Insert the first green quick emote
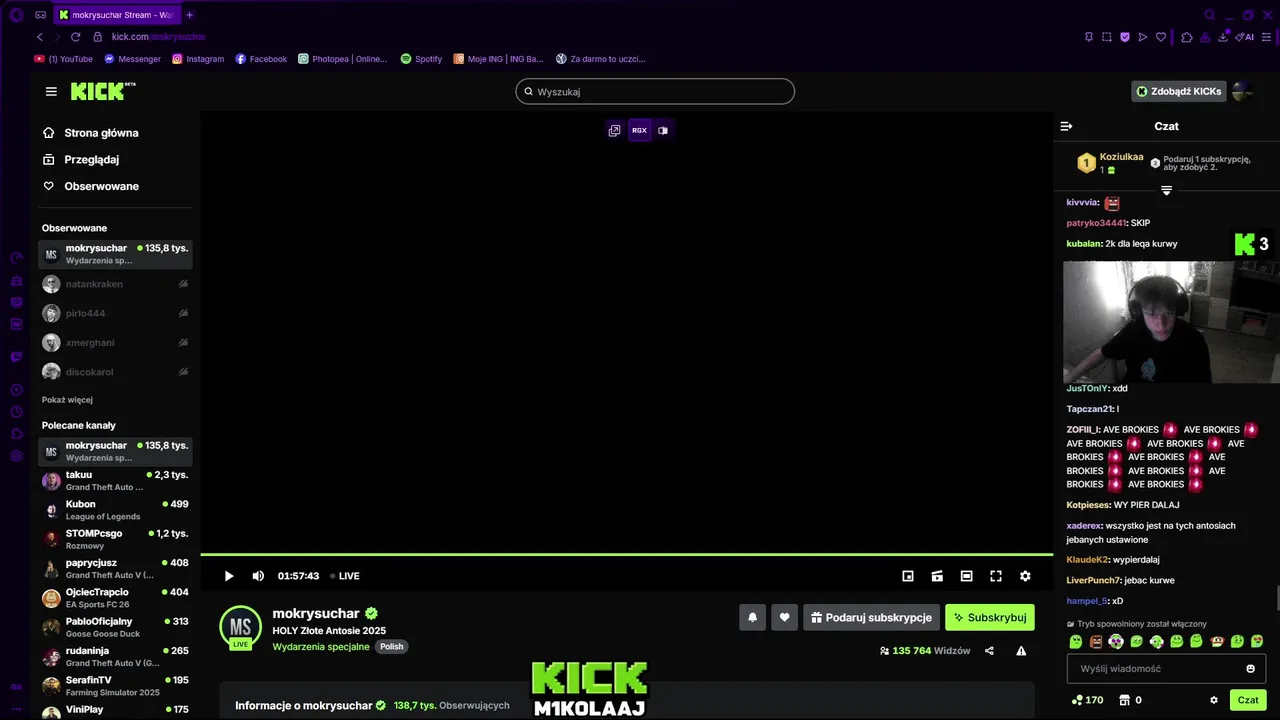The width and height of the screenshot is (1280, 720). (x=1076, y=642)
